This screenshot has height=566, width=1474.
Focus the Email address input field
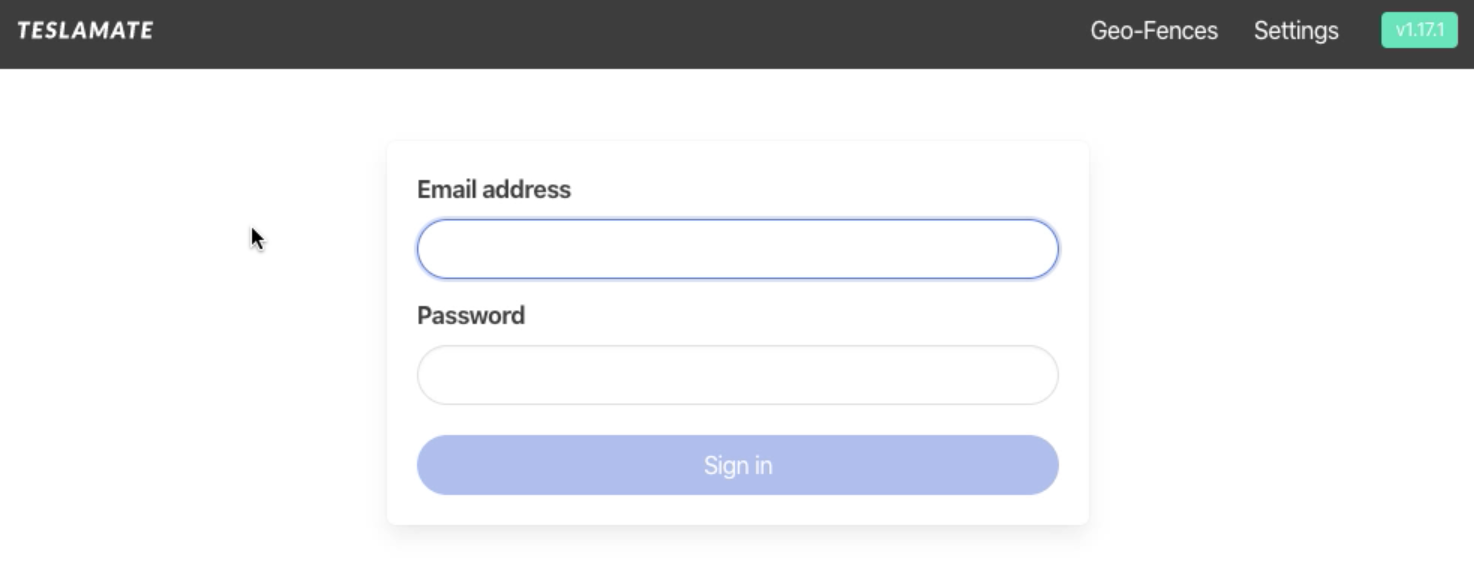[x=737, y=249]
